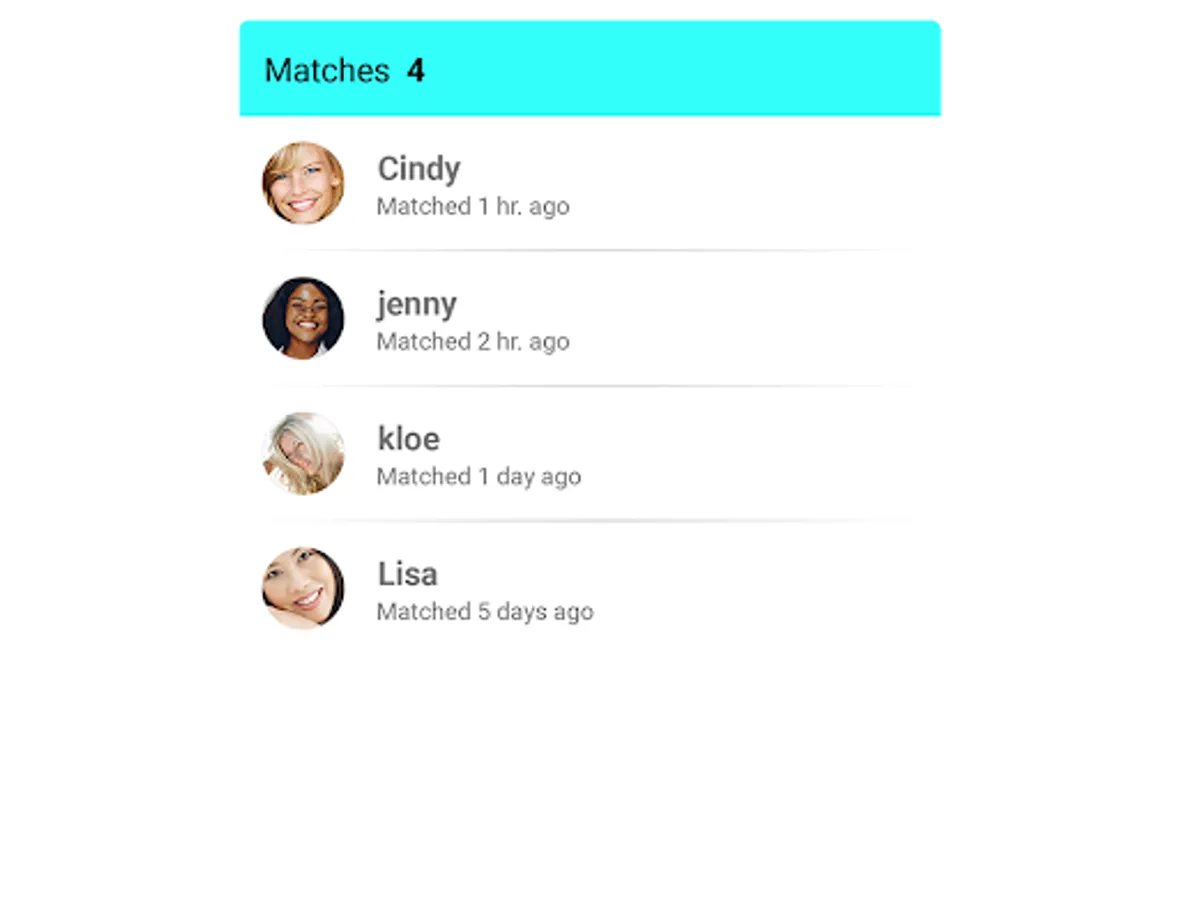
Task: Tap the 'Matched 1 day ago' subtitle
Action: coord(479,477)
